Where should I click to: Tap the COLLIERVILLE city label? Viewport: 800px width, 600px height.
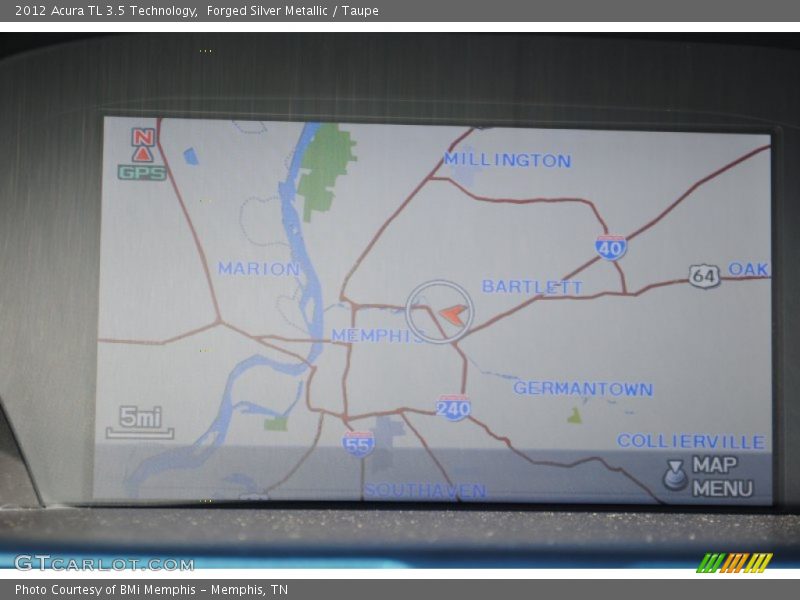(691, 441)
